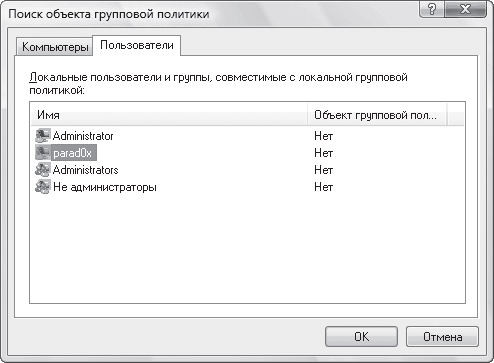Click the blank header section after Объект column
The image size is (494, 363).
pyautogui.click(x=455, y=115)
